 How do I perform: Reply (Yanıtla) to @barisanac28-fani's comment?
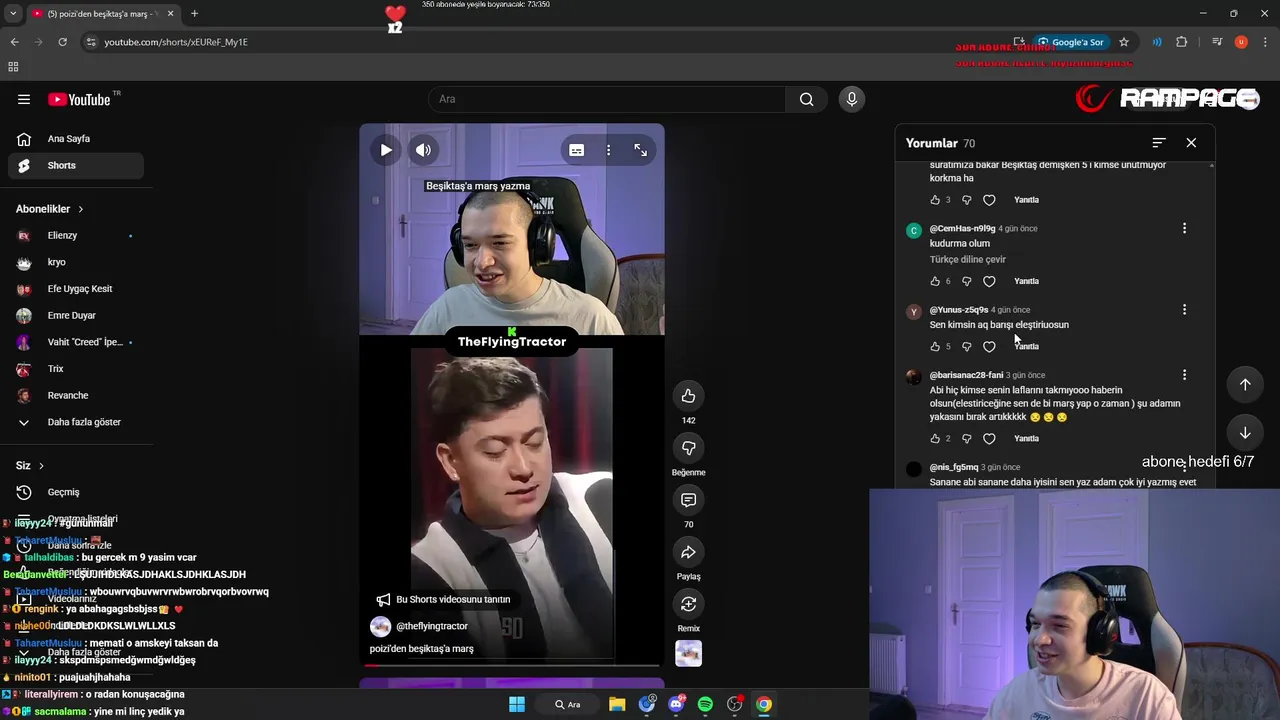pos(1026,439)
